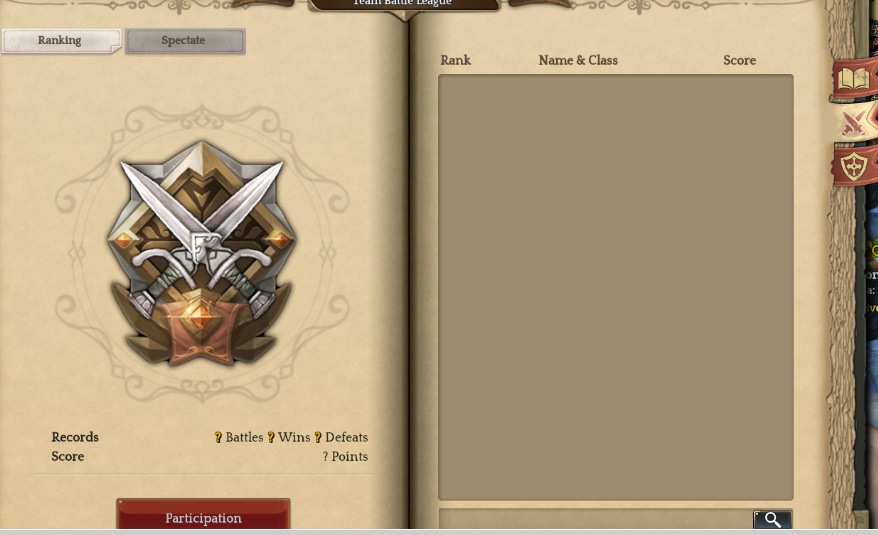Open the shield crest bookmark icon
Viewport: 878px width, 535px height.
coord(855,165)
